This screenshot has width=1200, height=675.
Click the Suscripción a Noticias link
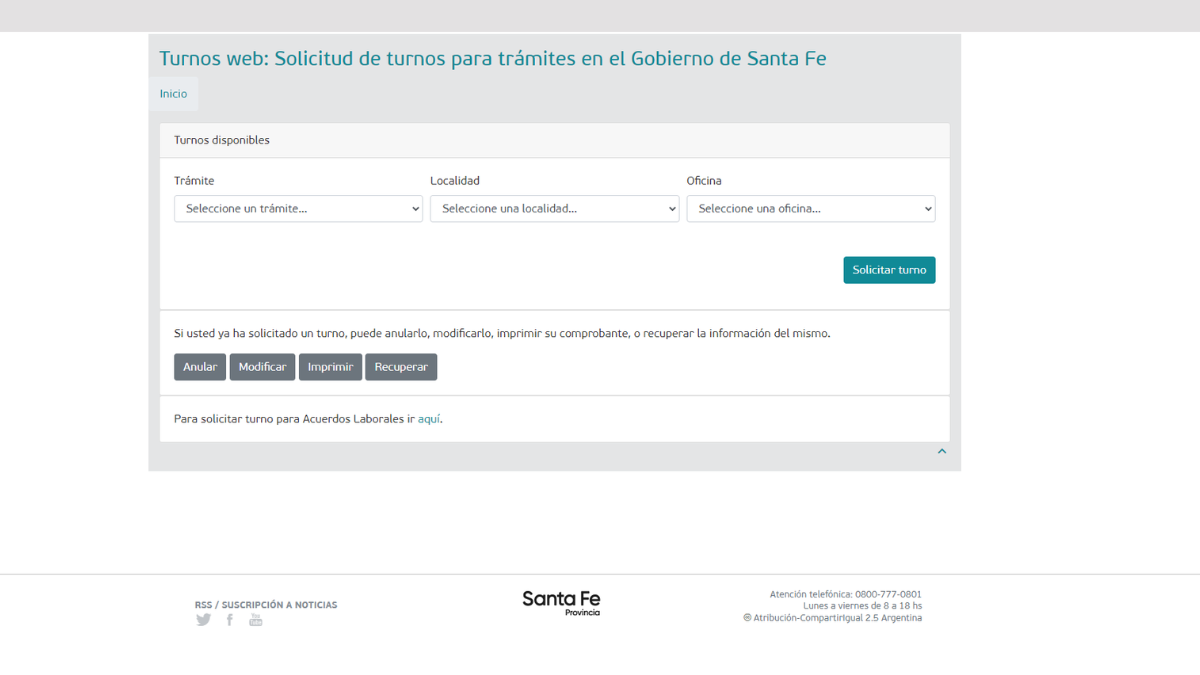[279, 605]
